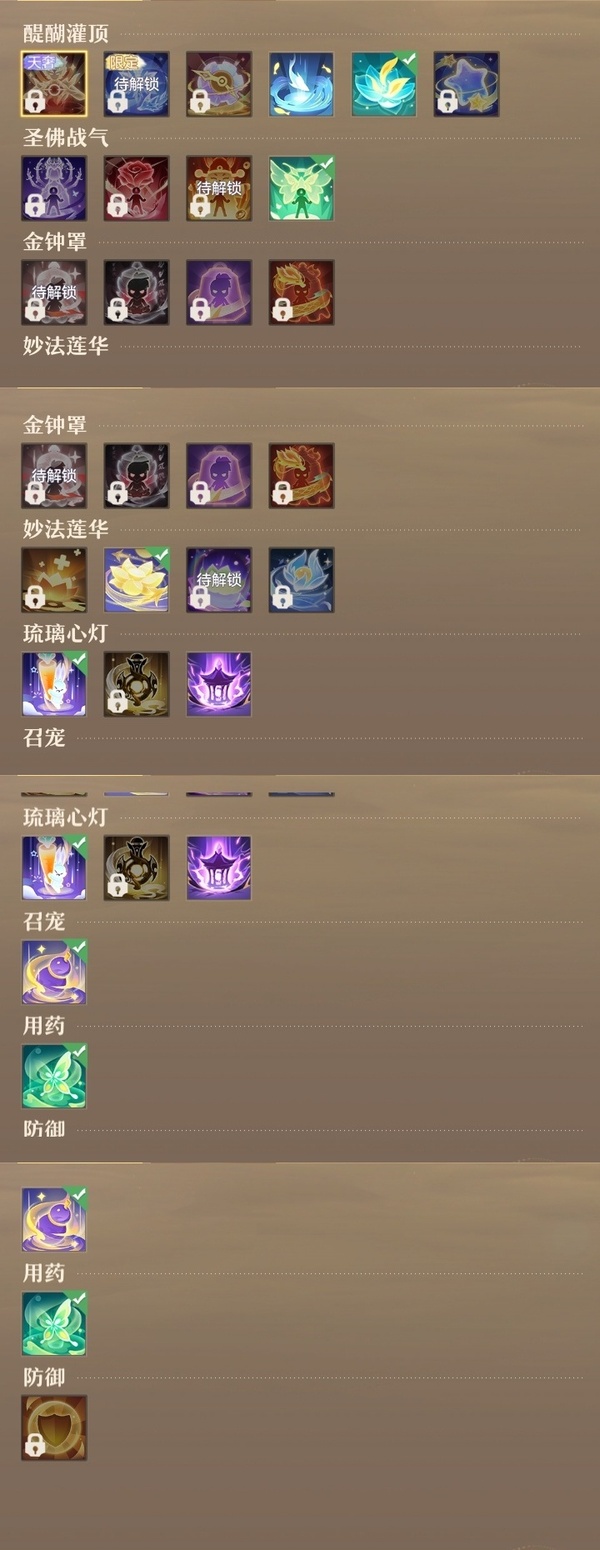
Task: Select the snake pet skin directly beneath 召宠 heading
Action: point(54,972)
